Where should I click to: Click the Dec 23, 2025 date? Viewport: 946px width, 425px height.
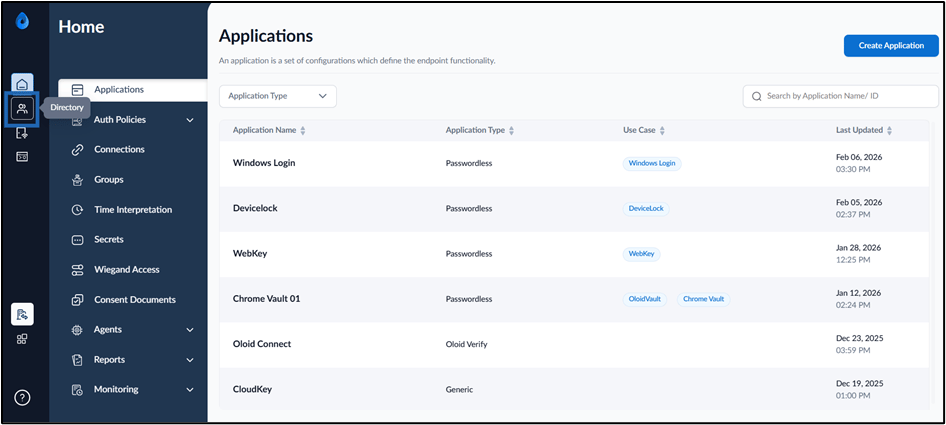(x=859, y=338)
